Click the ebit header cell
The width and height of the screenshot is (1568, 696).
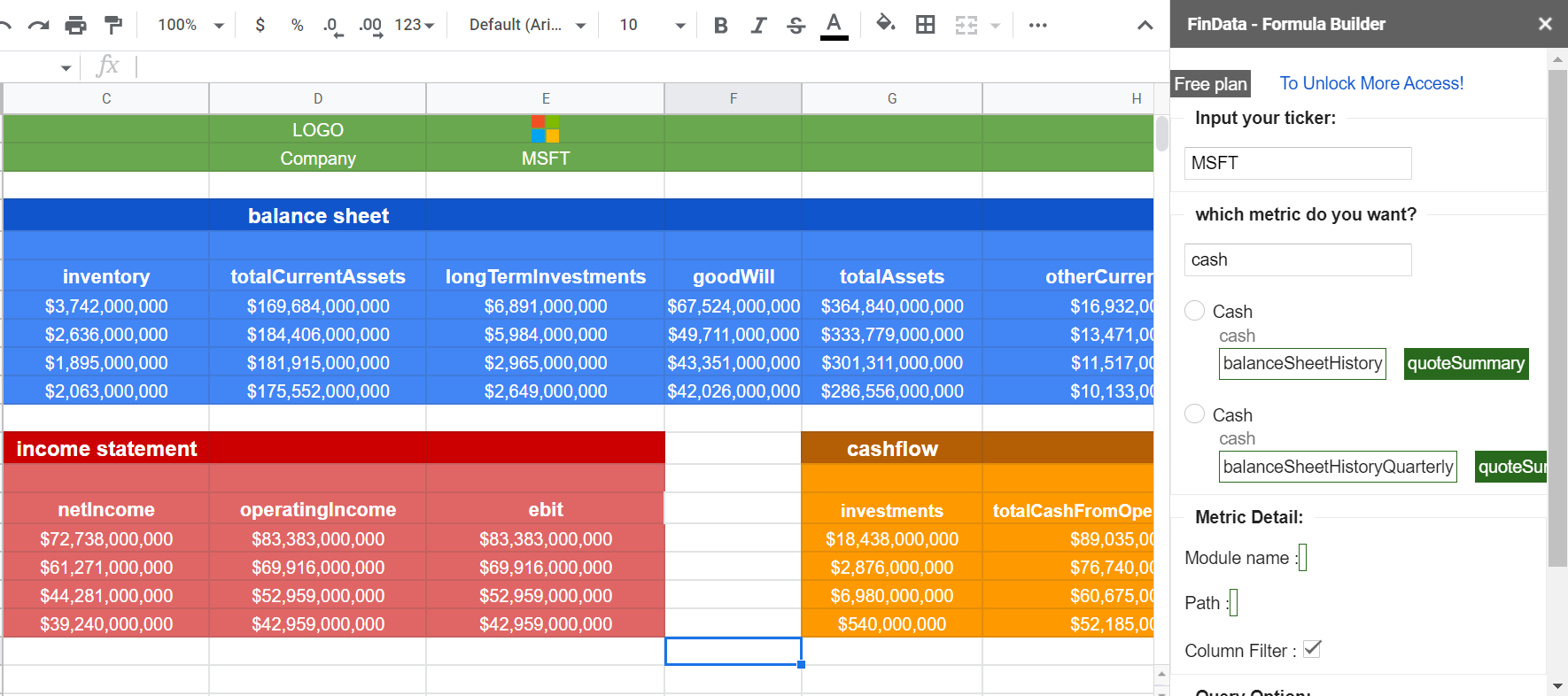(546, 509)
